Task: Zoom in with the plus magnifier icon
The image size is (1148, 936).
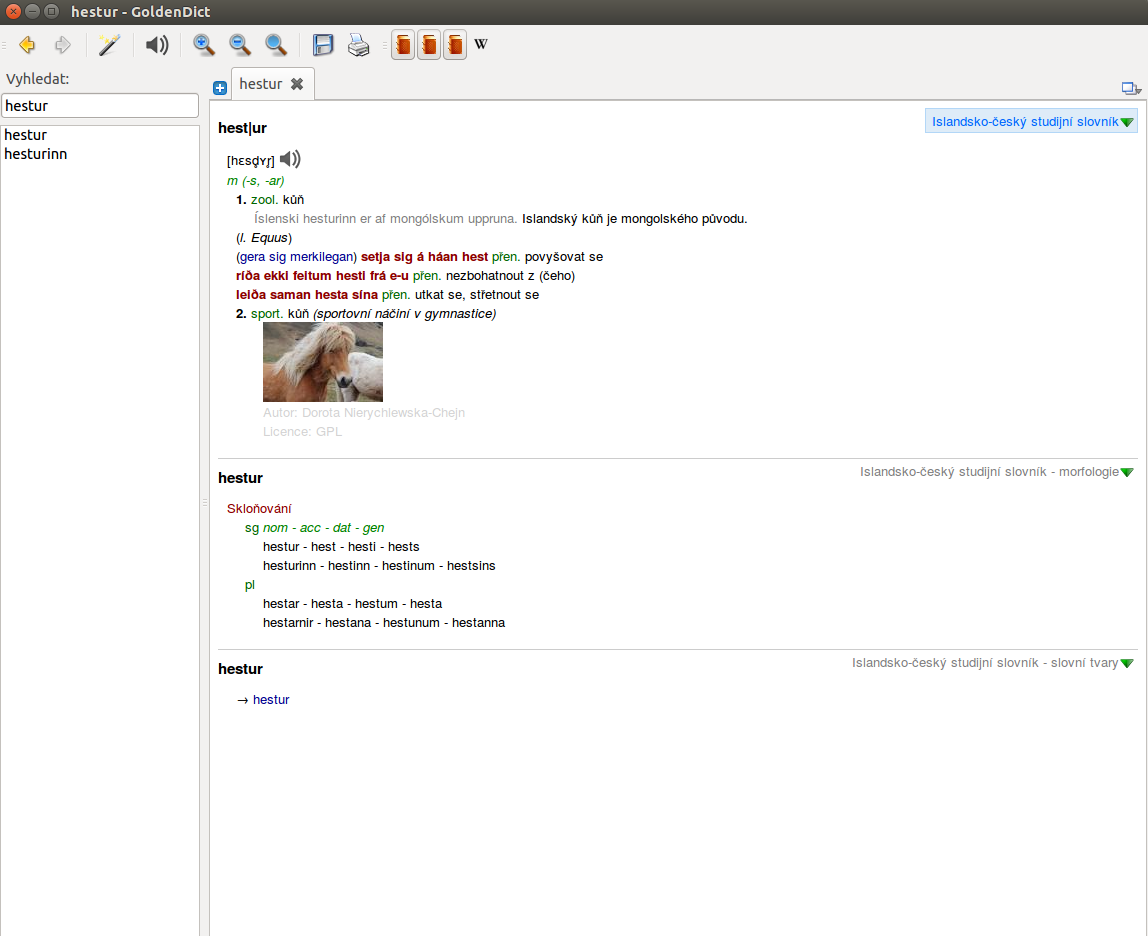Action: (x=204, y=45)
